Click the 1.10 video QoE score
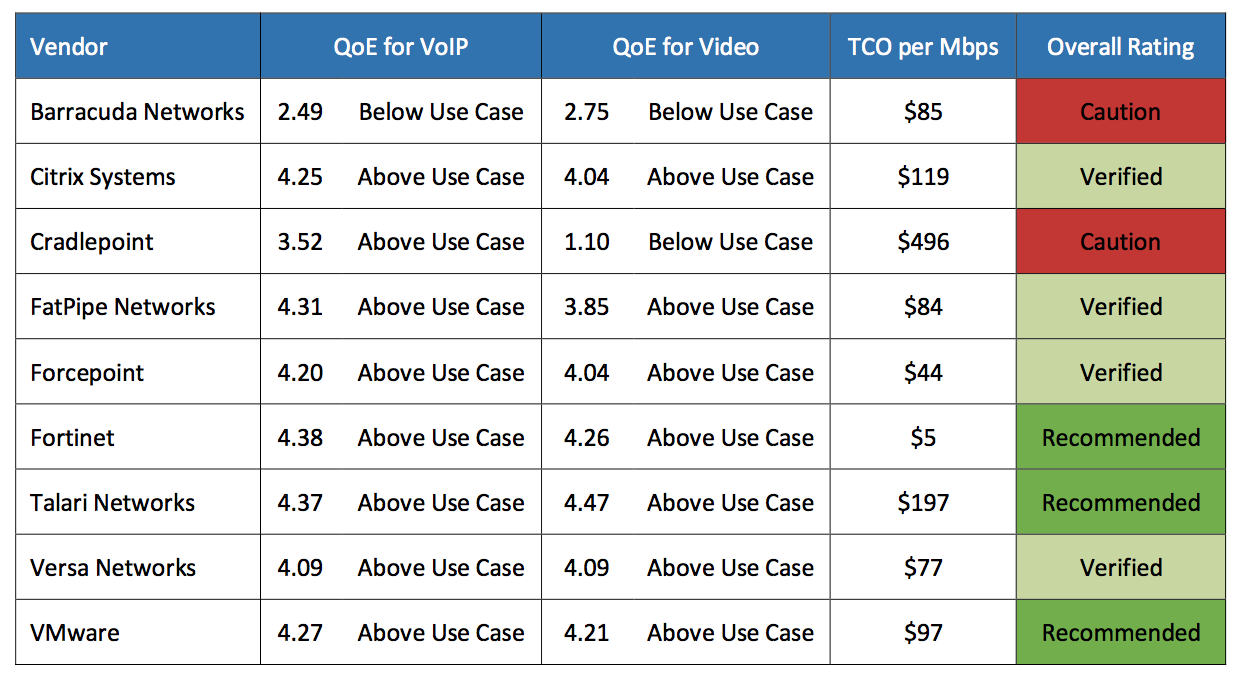Viewport: 1236px width, 674px height. pyautogui.click(x=586, y=242)
